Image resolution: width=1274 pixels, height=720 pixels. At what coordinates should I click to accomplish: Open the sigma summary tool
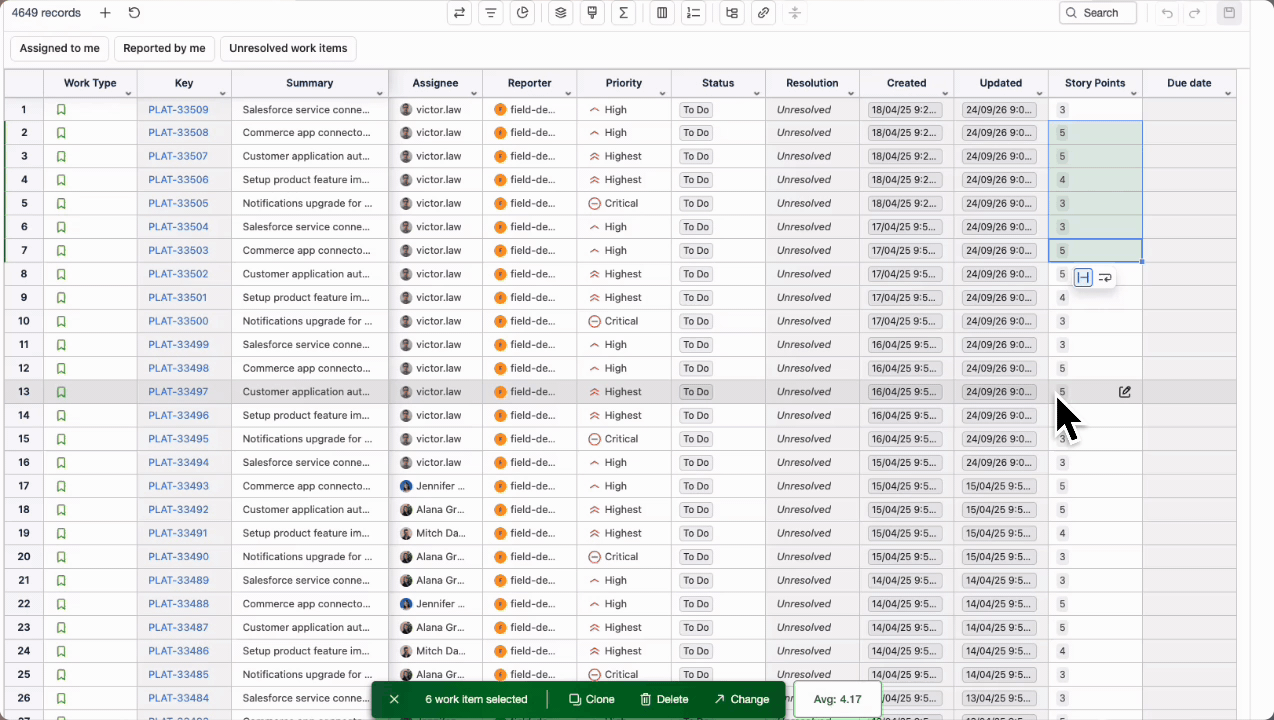click(x=624, y=13)
